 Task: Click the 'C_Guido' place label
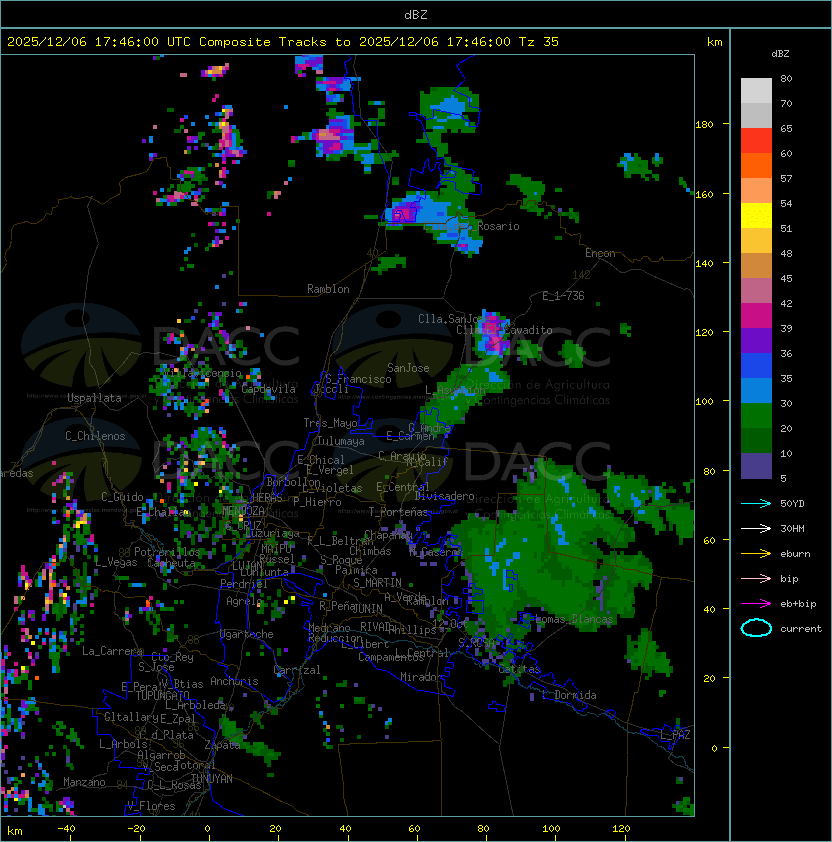[x=122, y=497]
